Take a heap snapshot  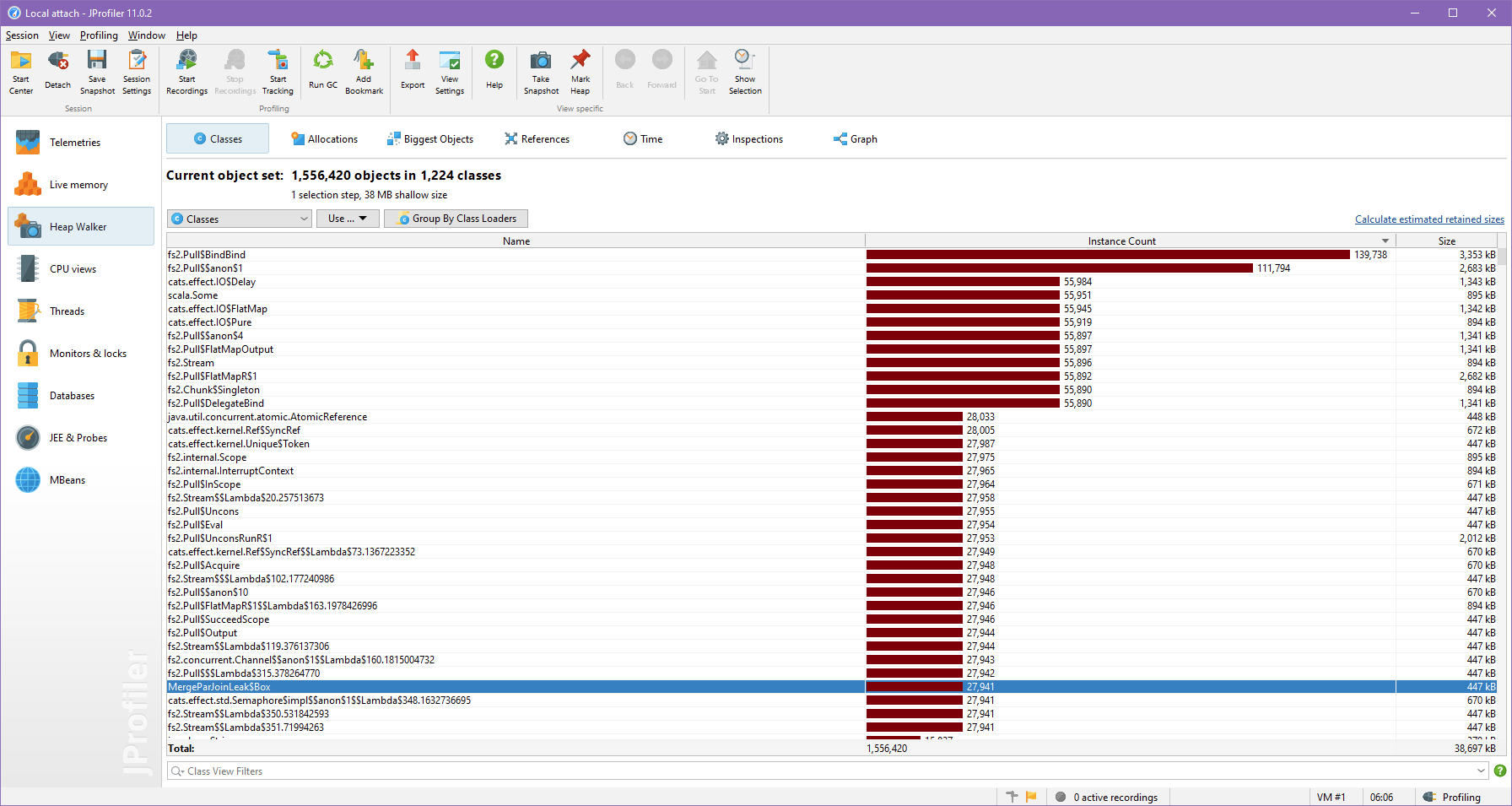tap(540, 72)
